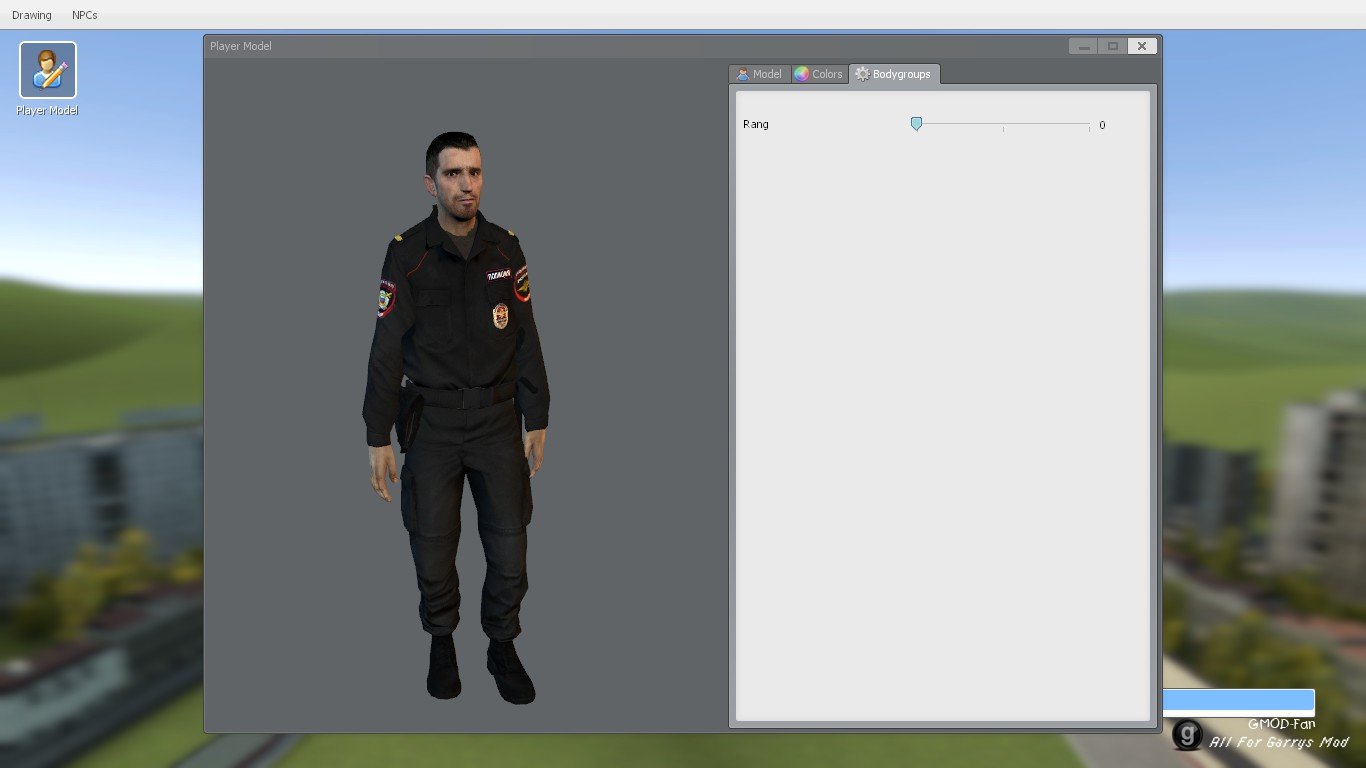
Task: Click the Rang bodygroup label
Action: pyautogui.click(x=756, y=124)
